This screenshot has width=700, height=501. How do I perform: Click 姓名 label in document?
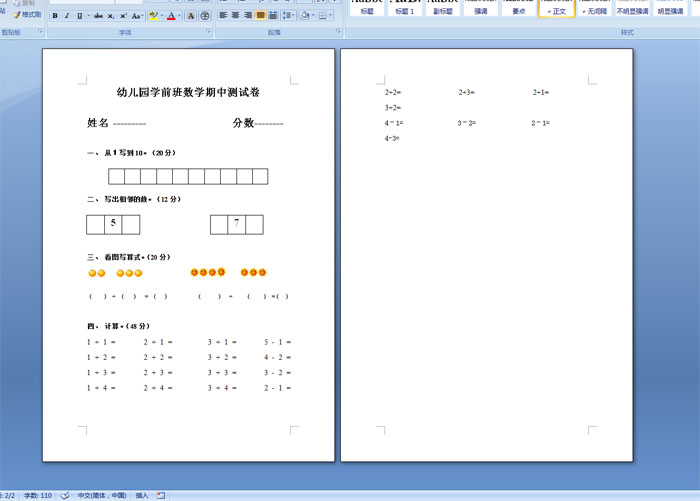(x=98, y=123)
